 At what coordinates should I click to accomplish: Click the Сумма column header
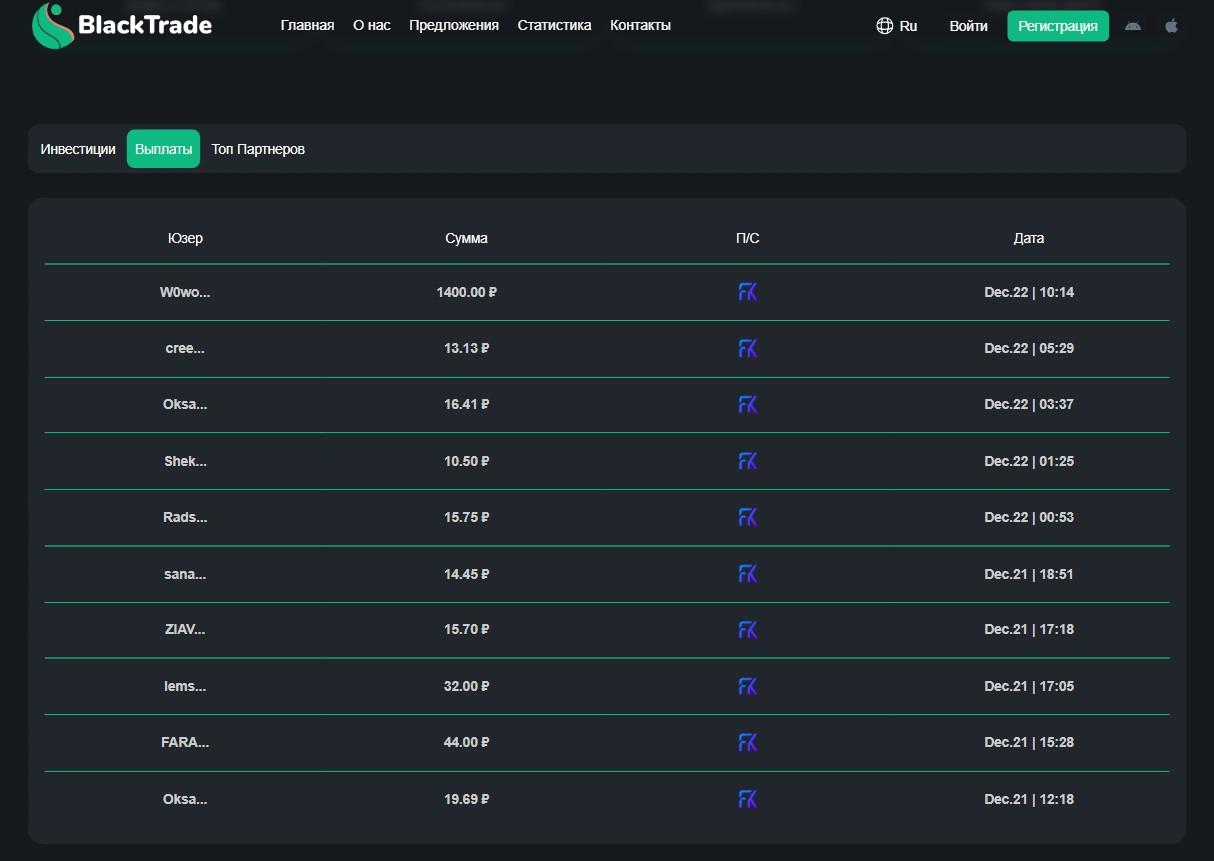click(466, 238)
